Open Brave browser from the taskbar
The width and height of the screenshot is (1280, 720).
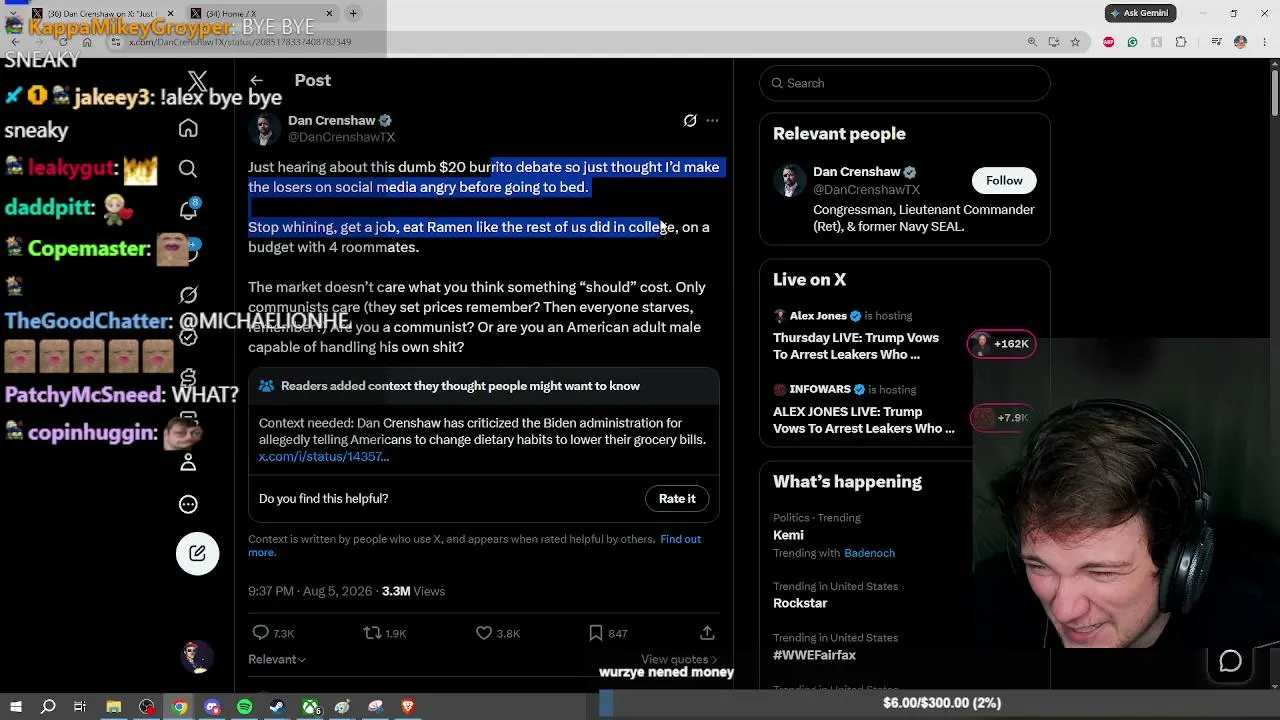(x=407, y=707)
